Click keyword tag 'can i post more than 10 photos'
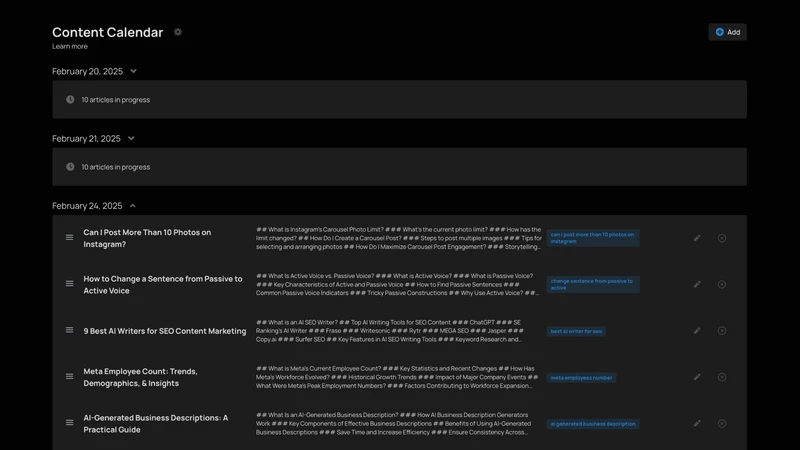 tap(593, 238)
